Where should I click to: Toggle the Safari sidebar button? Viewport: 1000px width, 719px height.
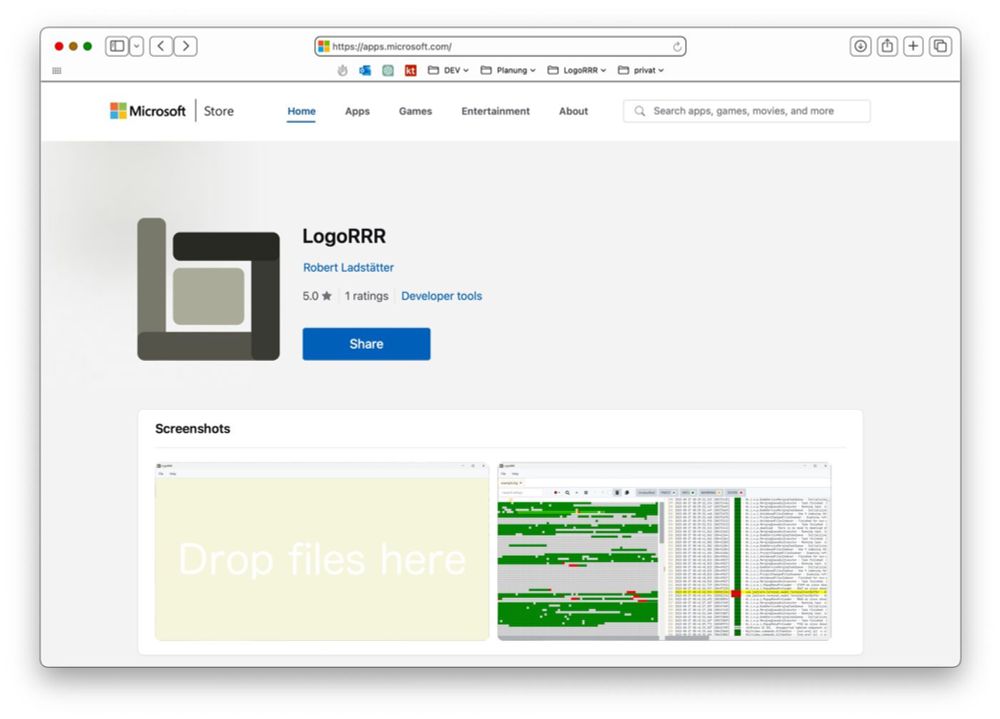pos(117,46)
